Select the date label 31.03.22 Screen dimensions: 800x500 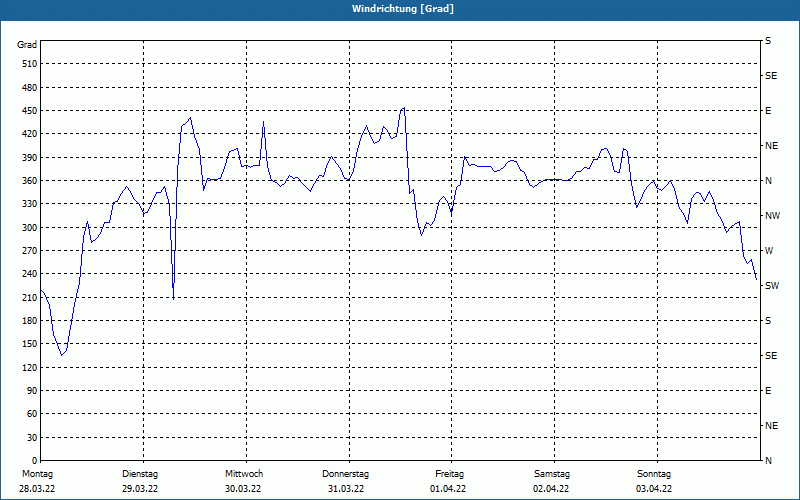click(346, 489)
